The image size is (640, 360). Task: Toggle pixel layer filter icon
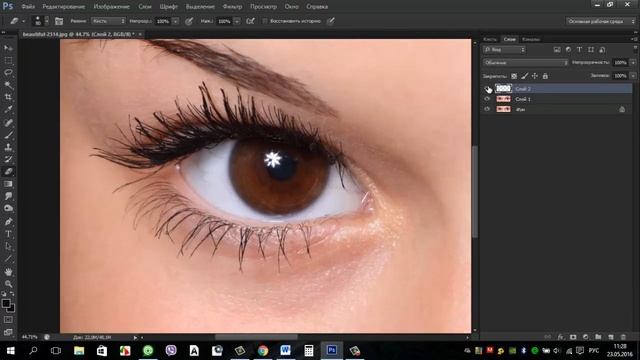(557, 50)
